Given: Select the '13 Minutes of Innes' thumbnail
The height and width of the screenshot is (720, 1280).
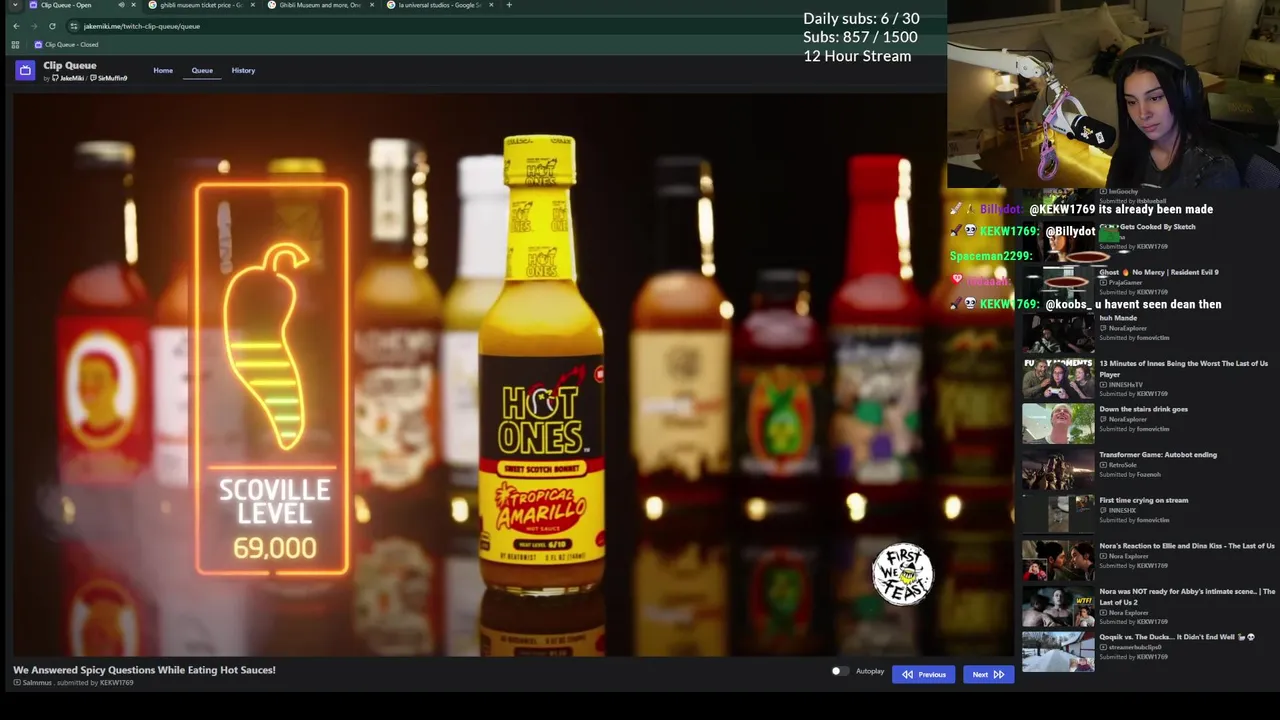Looking at the screenshot, I should coord(1058,378).
